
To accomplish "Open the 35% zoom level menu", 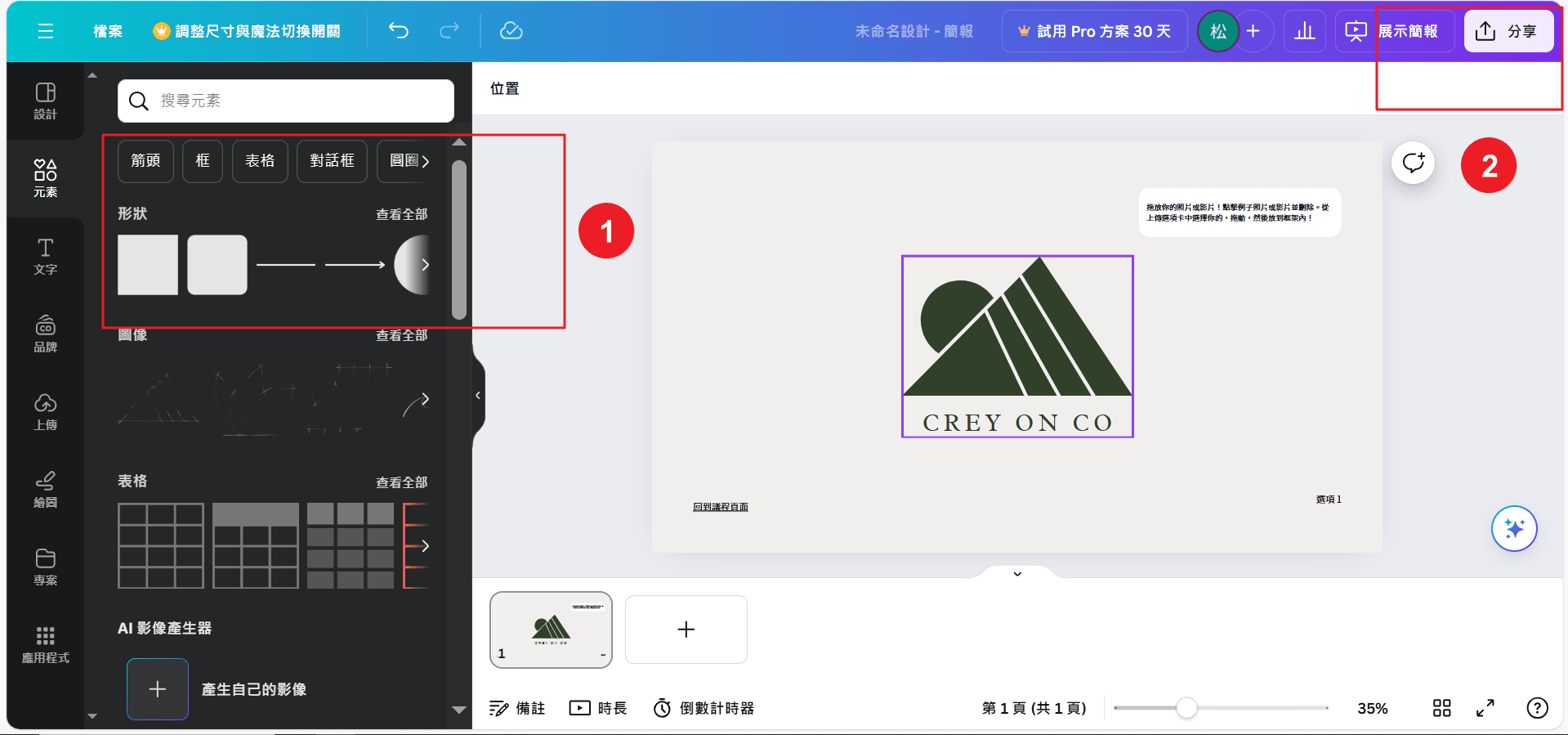I will point(1373,708).
